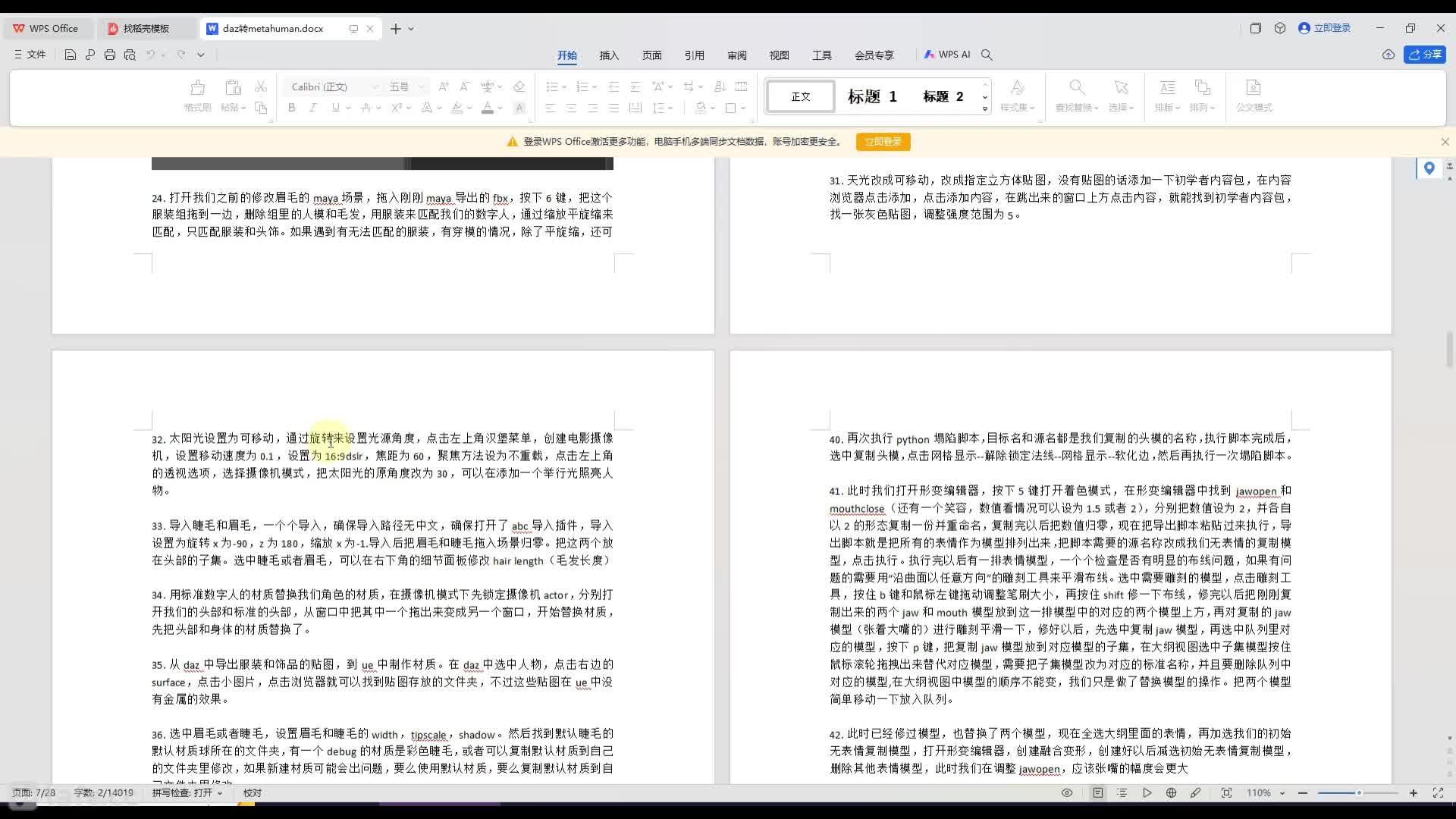Image resolution: width=1456 pixels, height=819 pixels.
Task: Select 正文 style
Action: pos(801,96)
